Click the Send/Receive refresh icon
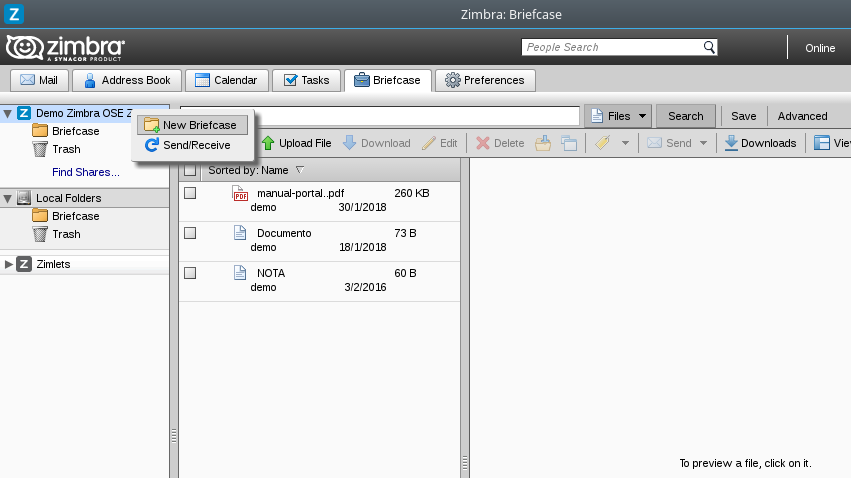This screenshot has width=851, height=478. tap(151, 145)
